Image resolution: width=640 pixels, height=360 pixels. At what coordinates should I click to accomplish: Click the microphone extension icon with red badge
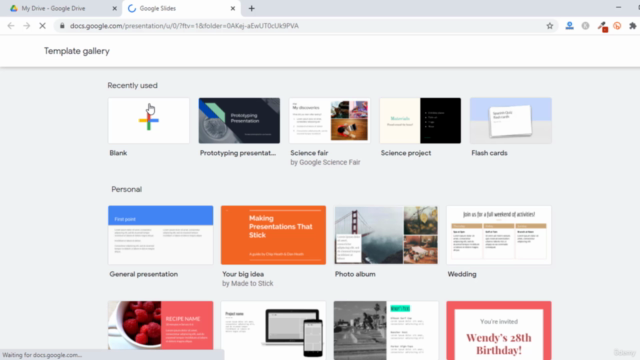point(602,26)
